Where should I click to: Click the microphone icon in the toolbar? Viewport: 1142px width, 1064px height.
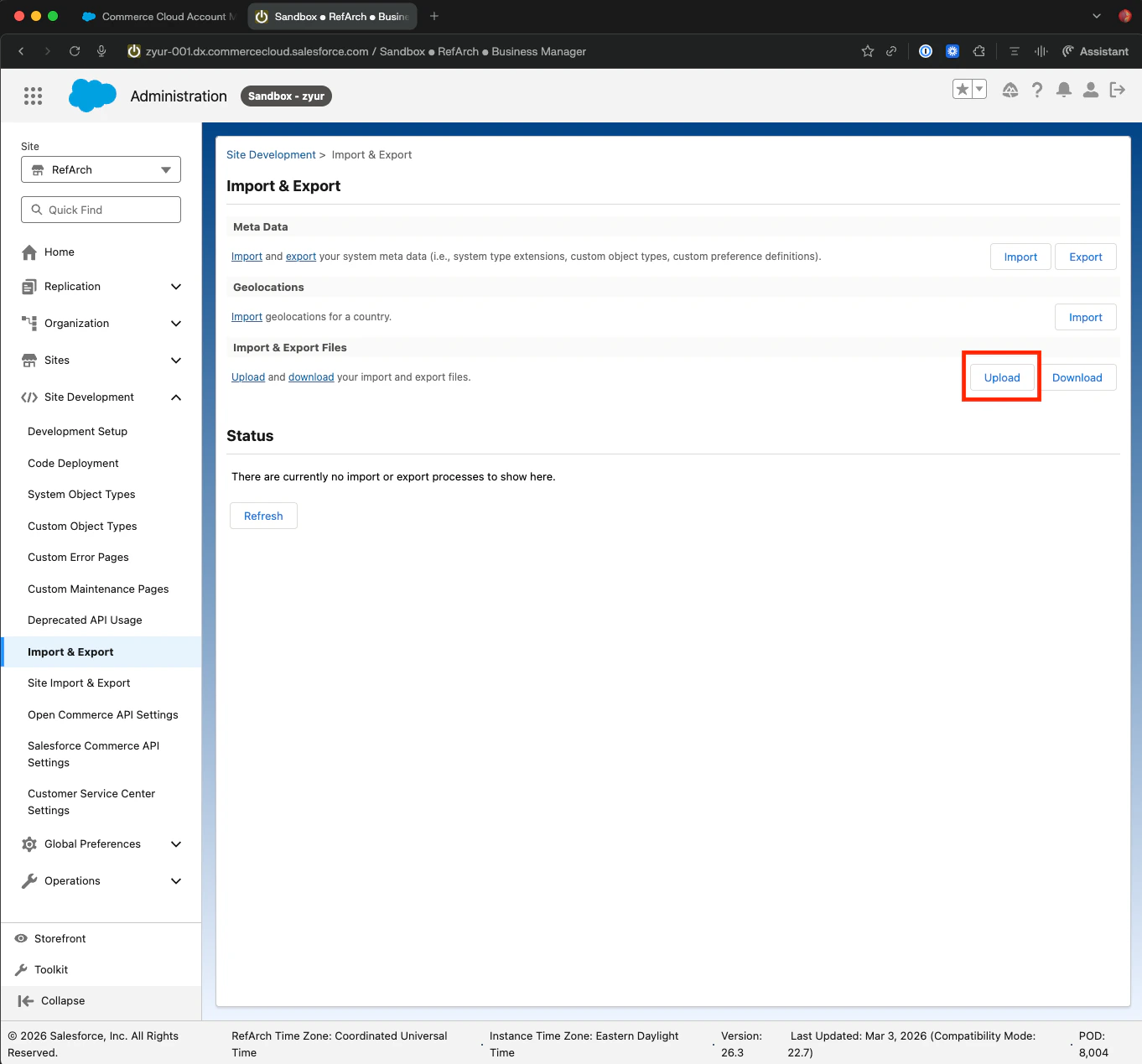point(101,51)
